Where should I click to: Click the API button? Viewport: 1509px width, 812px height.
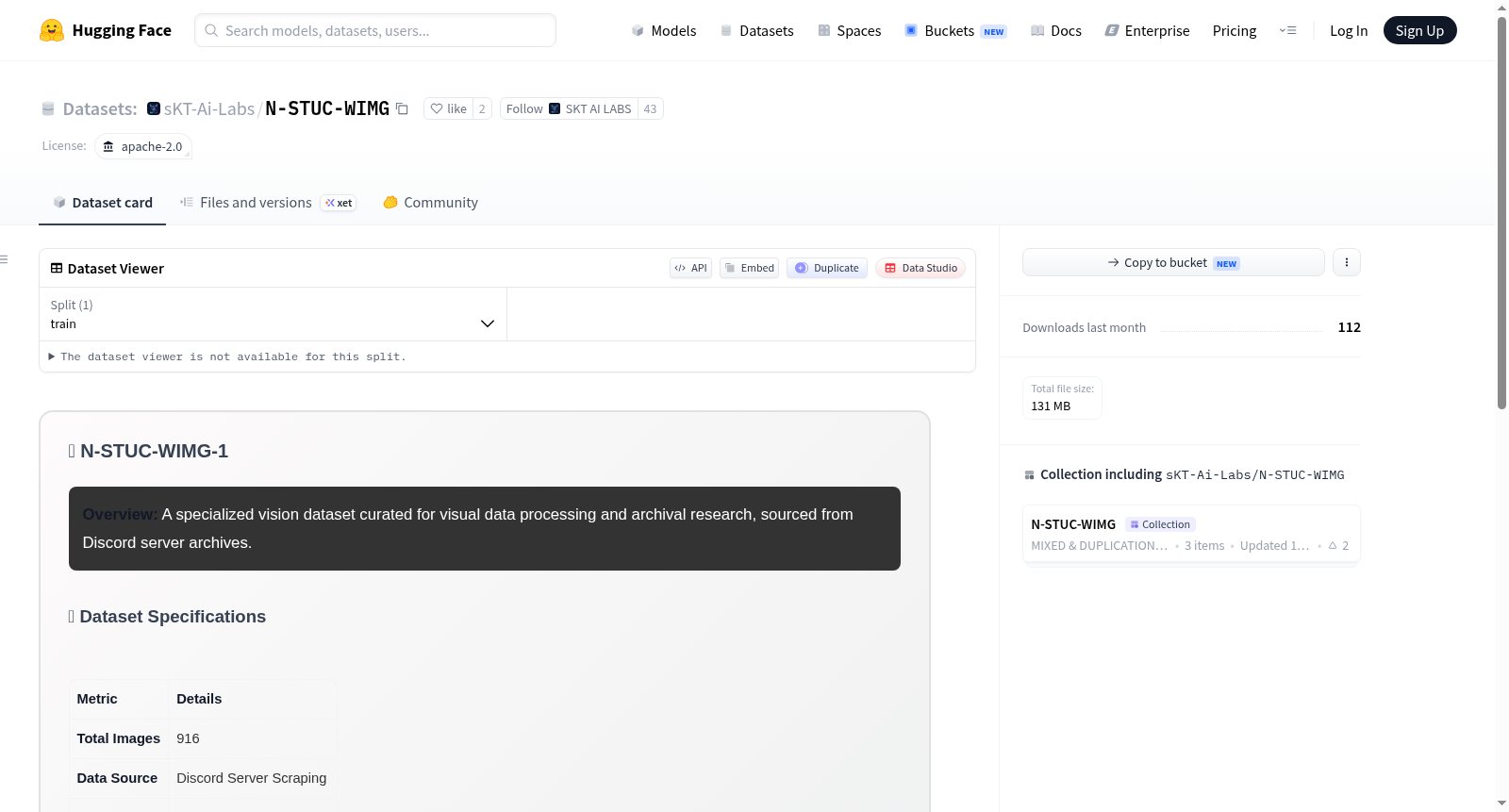point(690,268)
